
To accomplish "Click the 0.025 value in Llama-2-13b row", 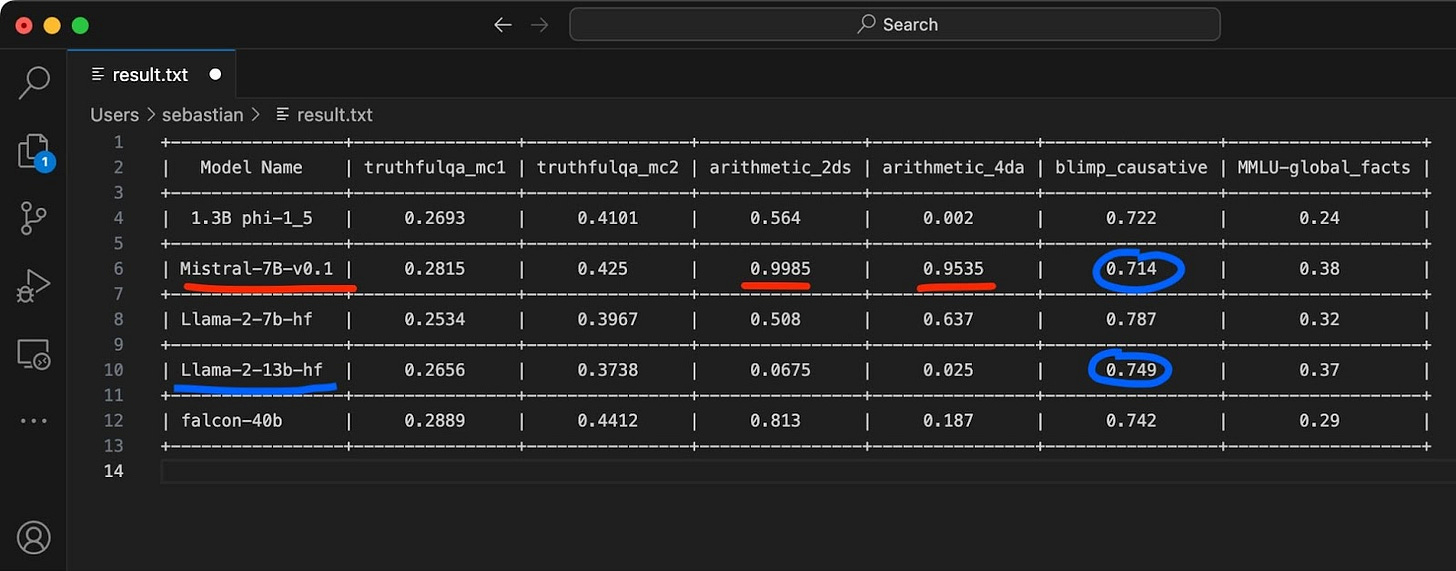I will point(948,370).
